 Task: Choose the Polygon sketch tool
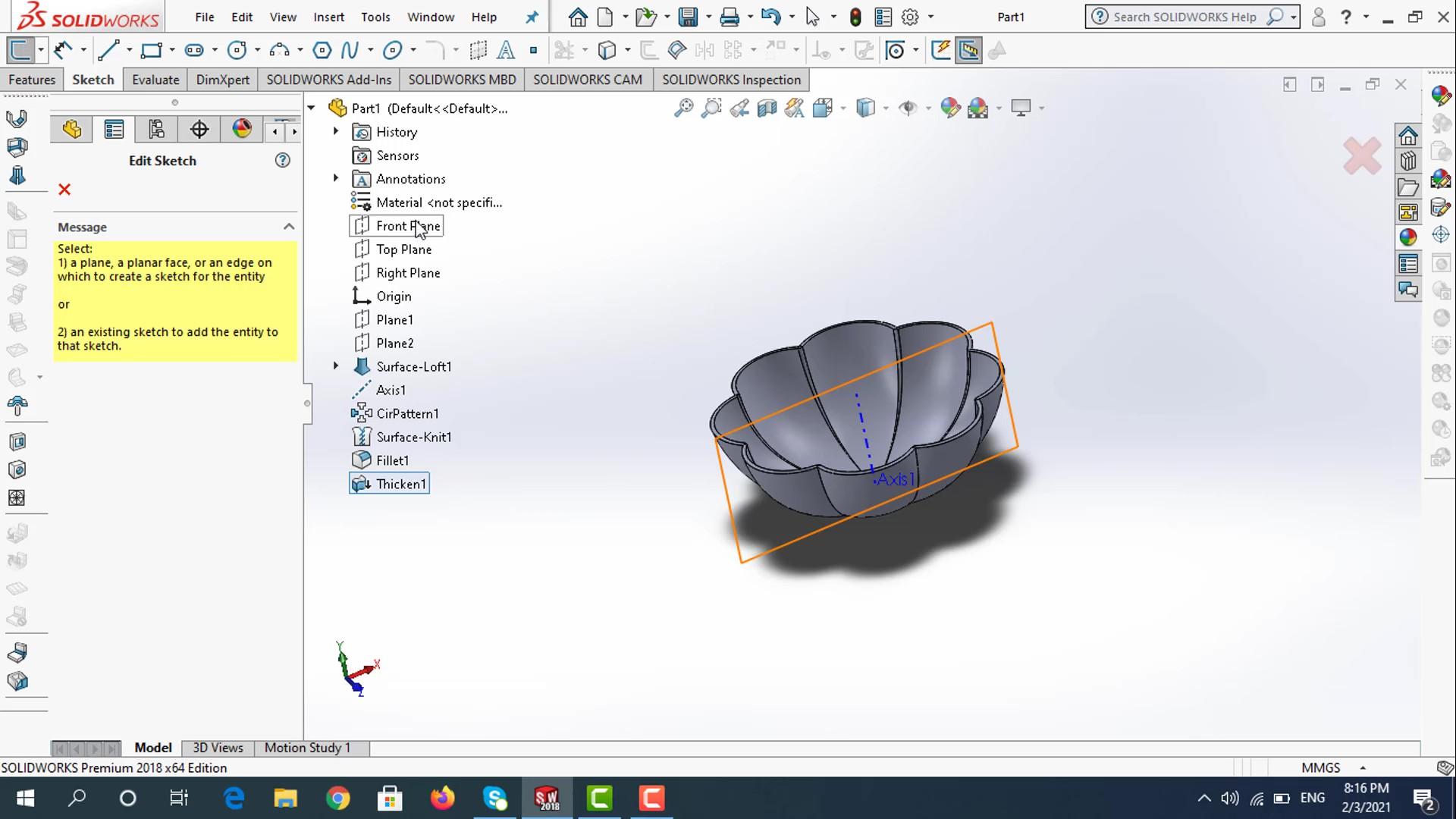[322, 51]
